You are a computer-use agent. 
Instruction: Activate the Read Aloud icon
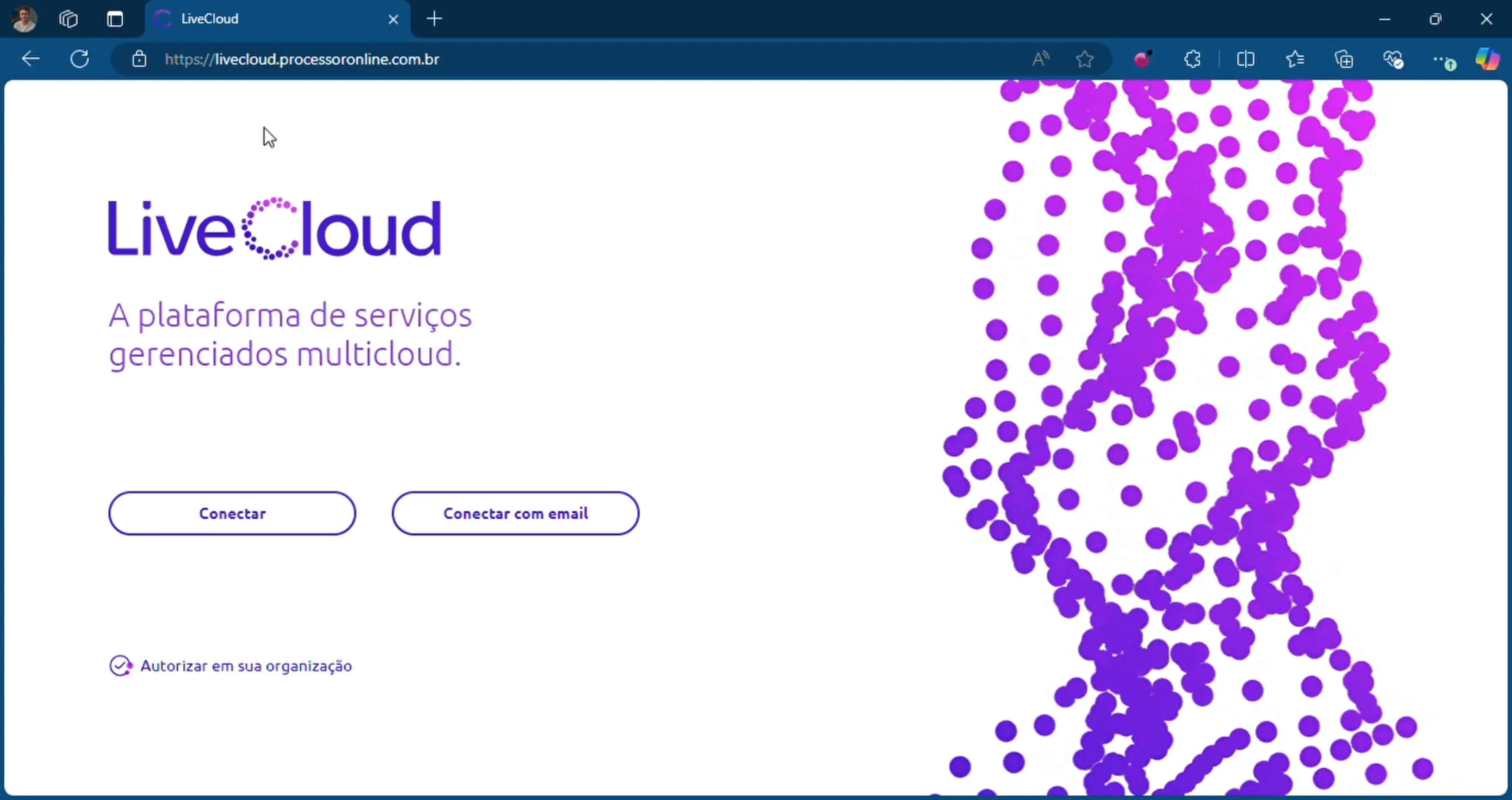coord(1039,59)
